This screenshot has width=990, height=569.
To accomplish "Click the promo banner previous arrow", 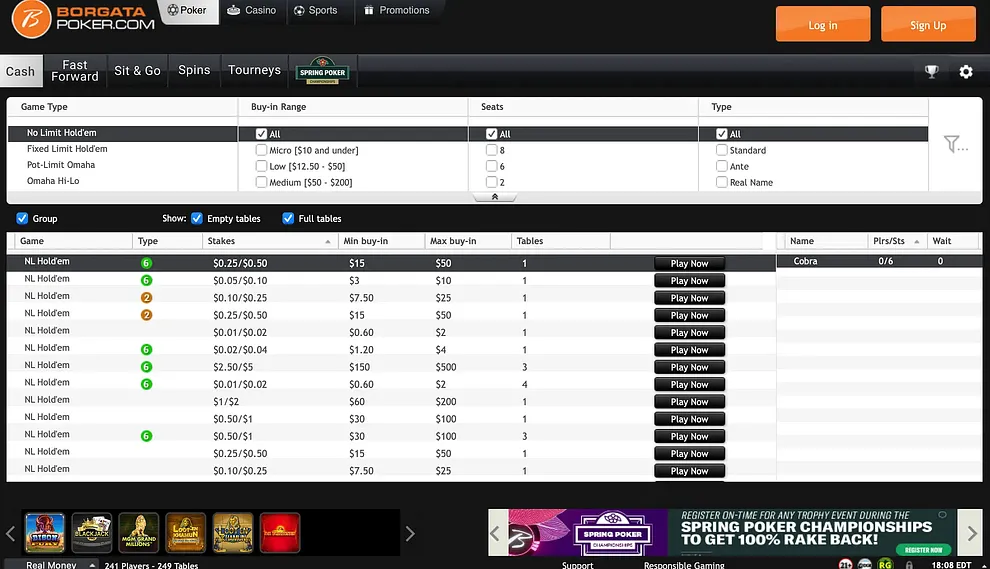I will (497, 532).
